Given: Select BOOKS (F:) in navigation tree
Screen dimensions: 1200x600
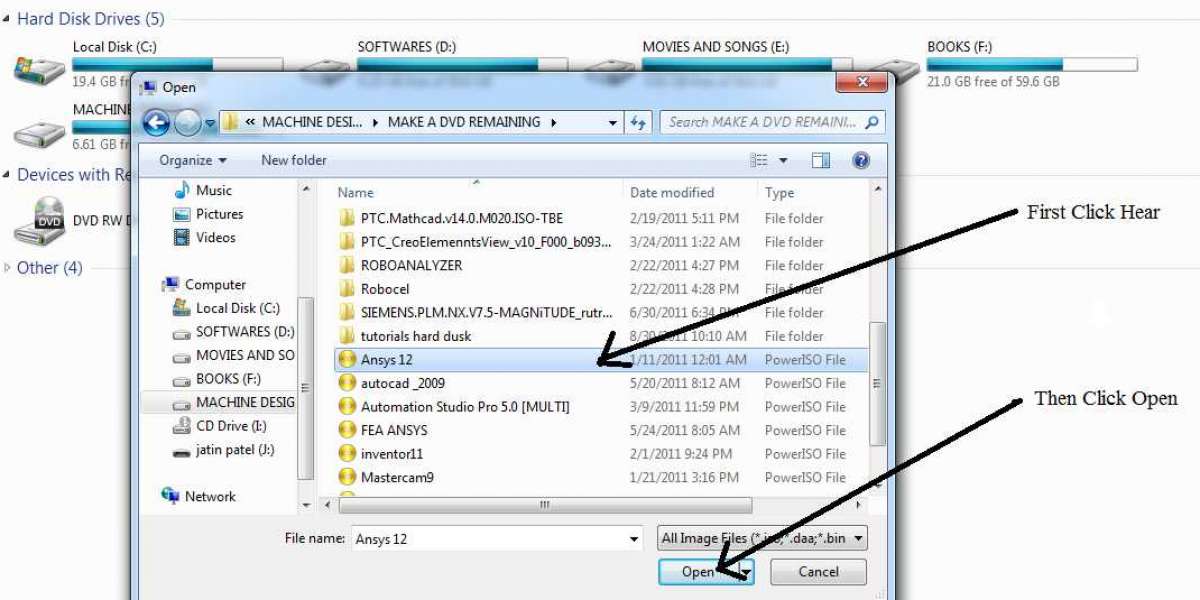Looking at the screenshot, I should (x=230, y=378).
